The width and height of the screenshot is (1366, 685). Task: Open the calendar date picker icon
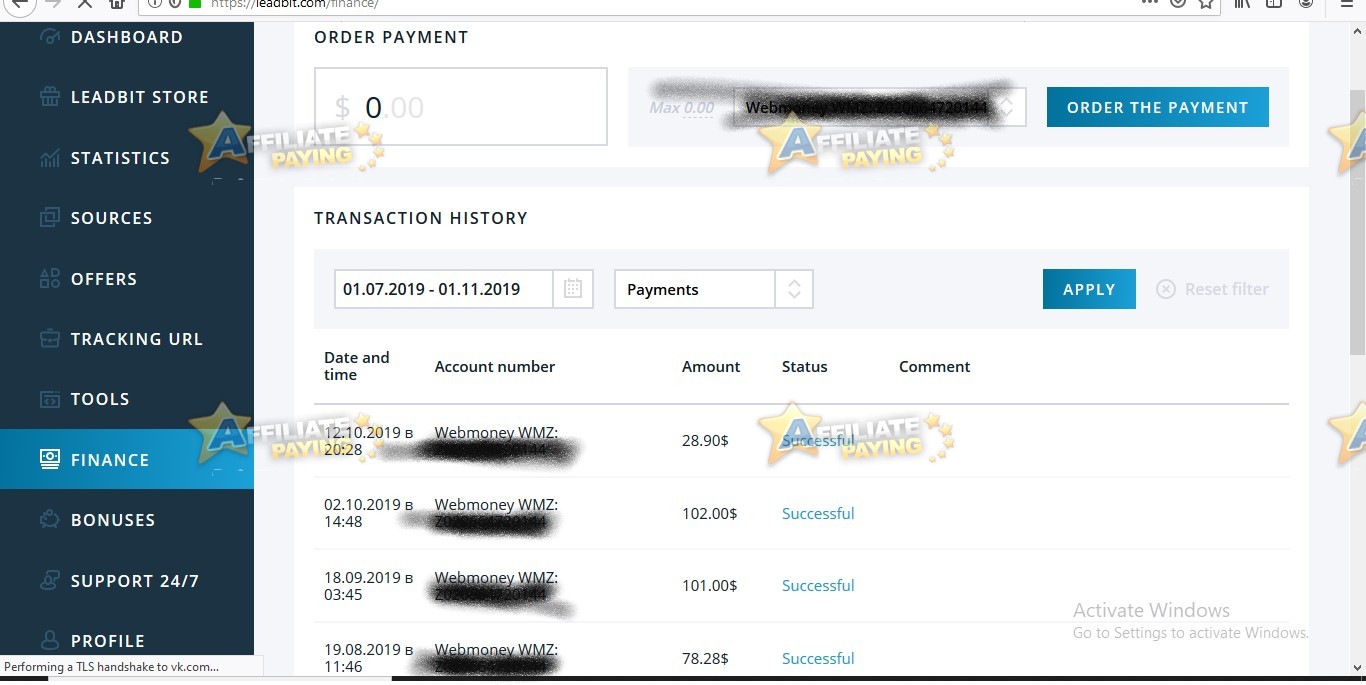[x=573, y=289]
